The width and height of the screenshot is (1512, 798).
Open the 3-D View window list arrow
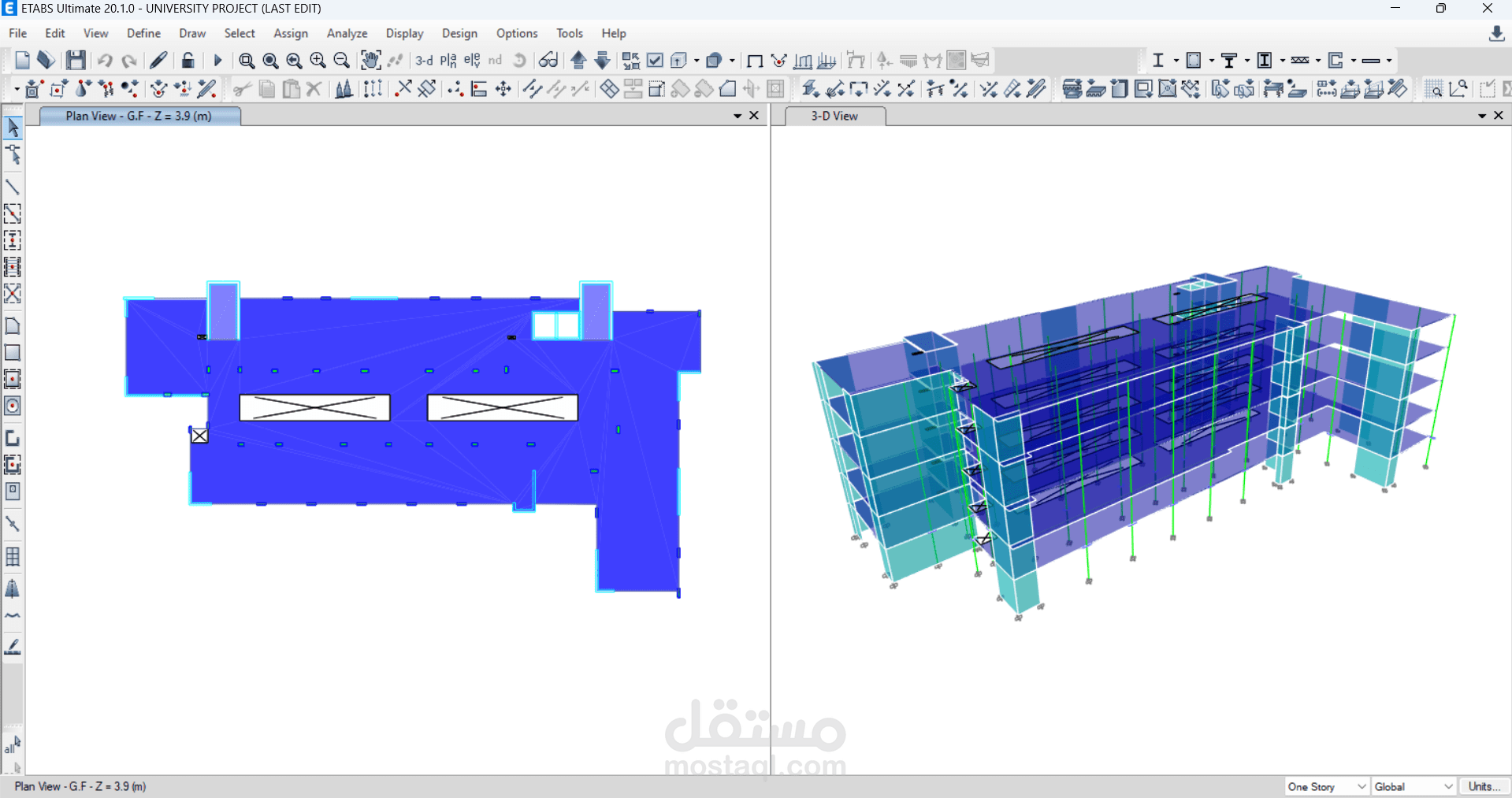1482,116
